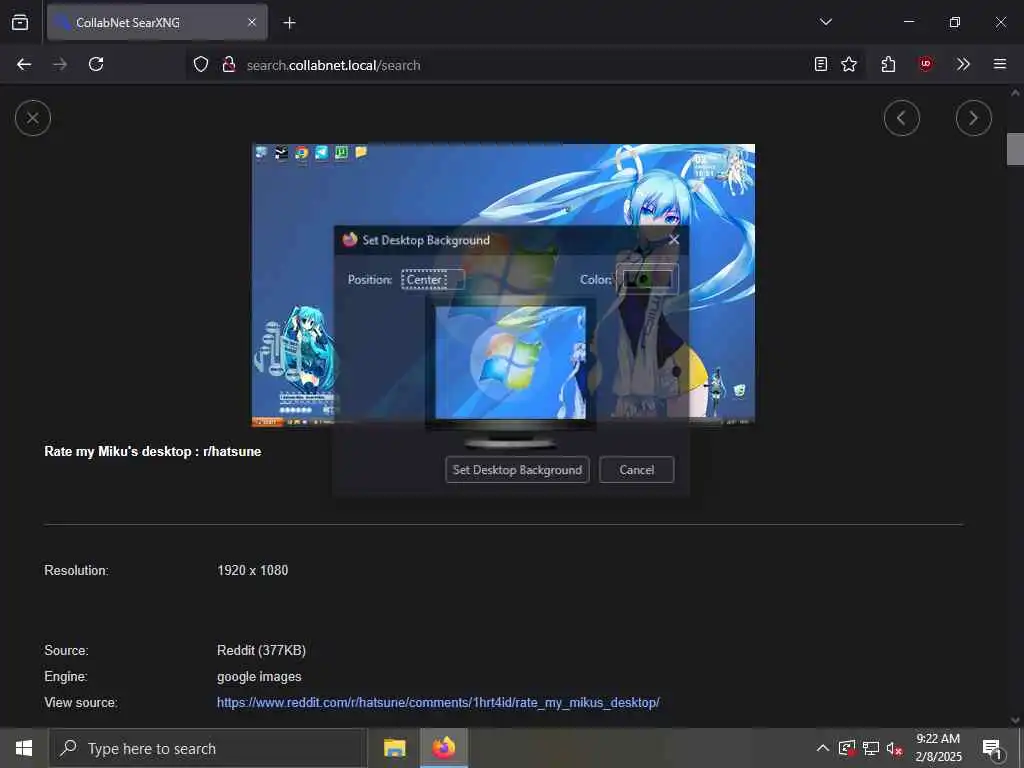Toggle reader view
Viewport: 1024px width, 768px height.
[821, 65]
